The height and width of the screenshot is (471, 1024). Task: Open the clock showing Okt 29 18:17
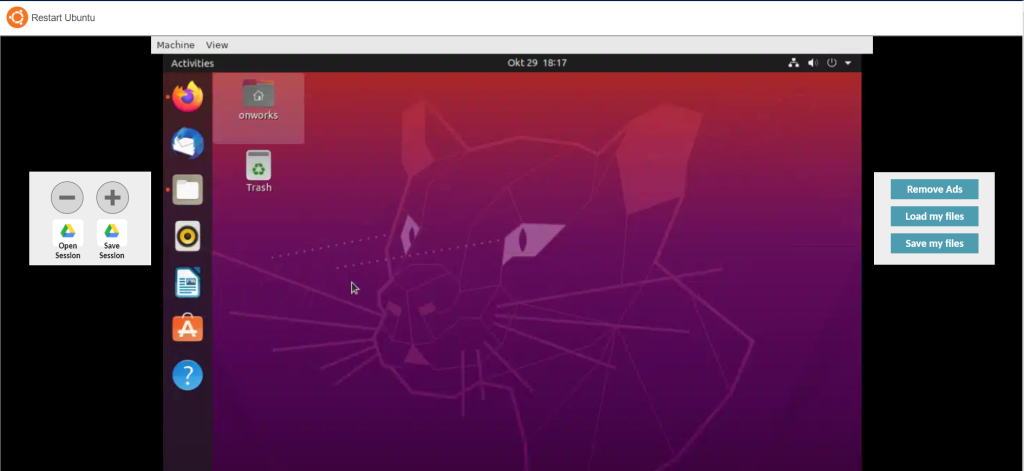coord(537,63)
